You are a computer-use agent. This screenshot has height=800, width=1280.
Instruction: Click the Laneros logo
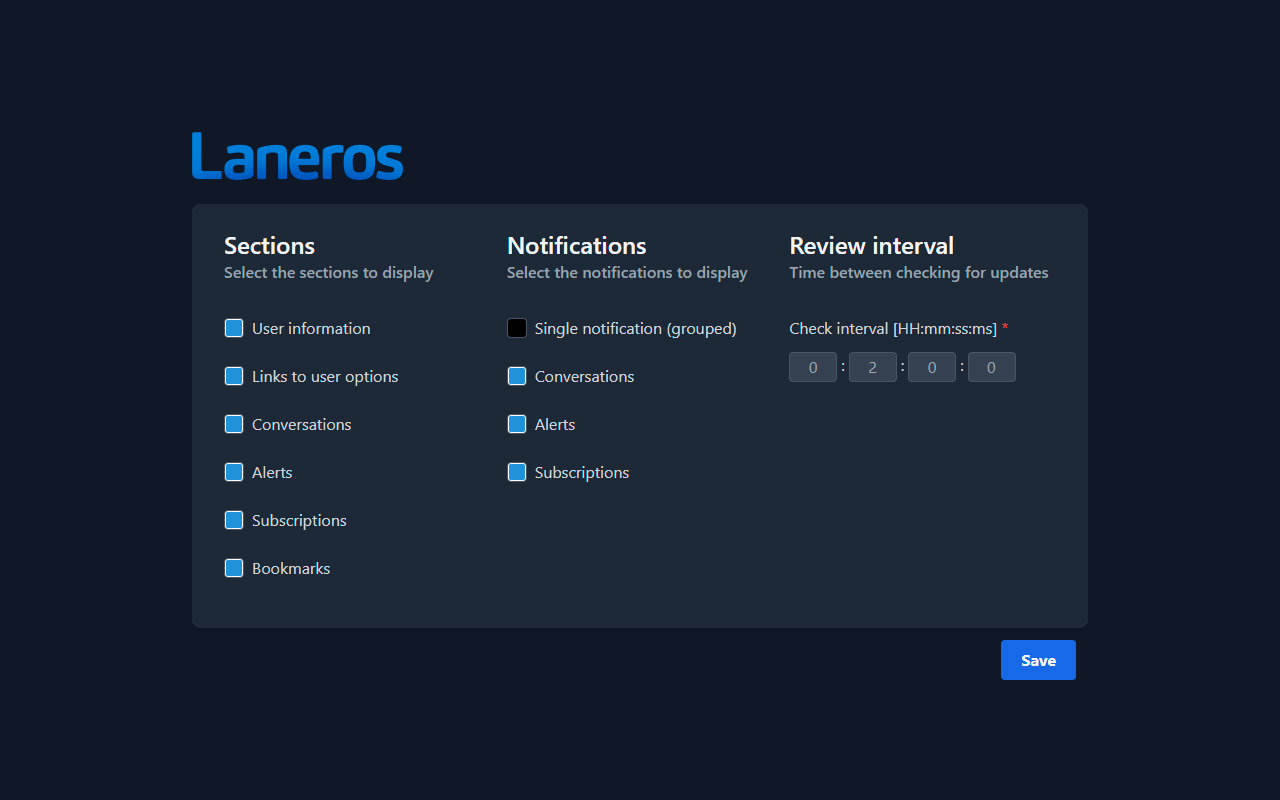click(x=297, y=156)
